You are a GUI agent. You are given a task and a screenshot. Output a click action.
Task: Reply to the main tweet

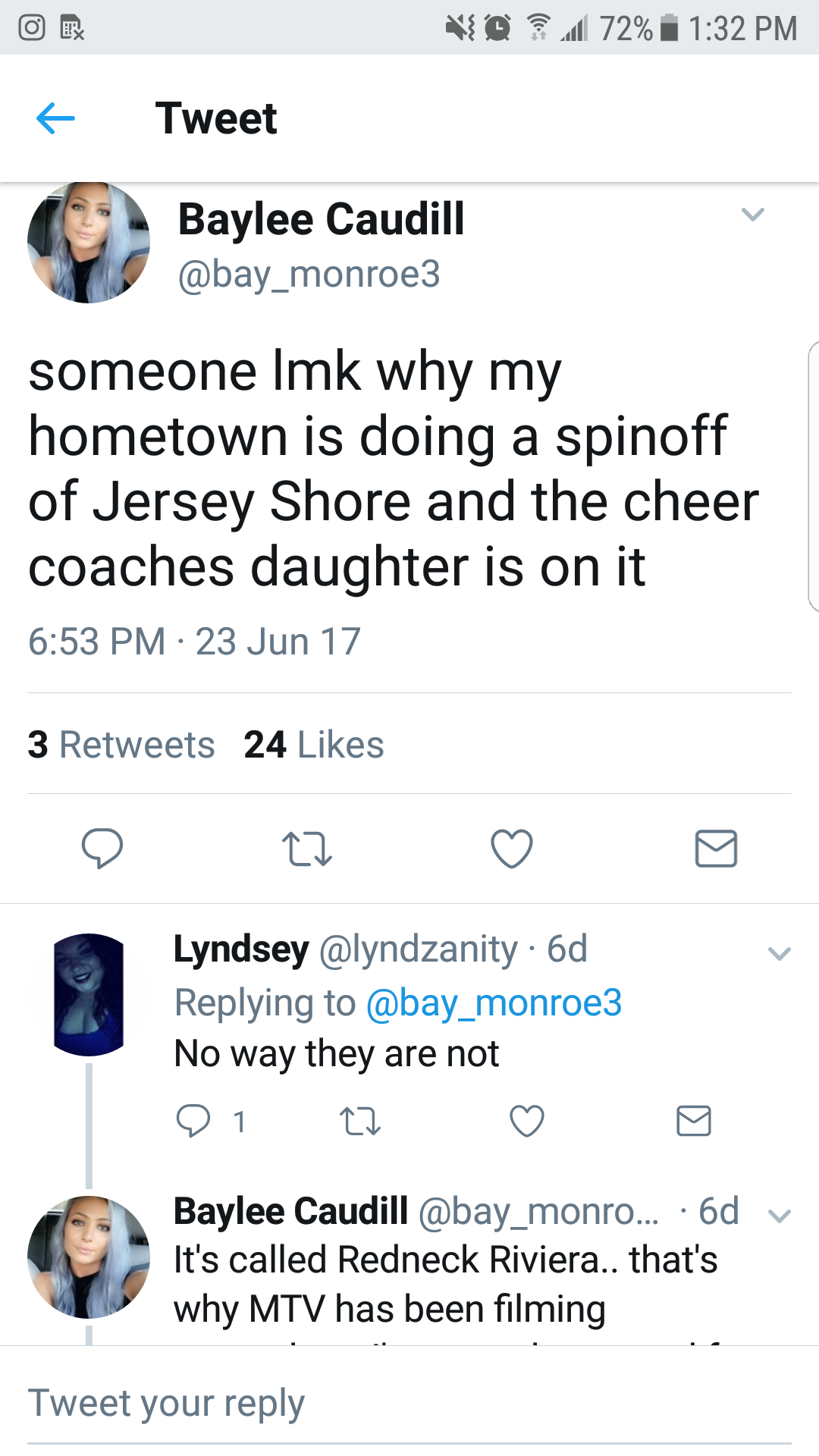(x=102, y=848)
